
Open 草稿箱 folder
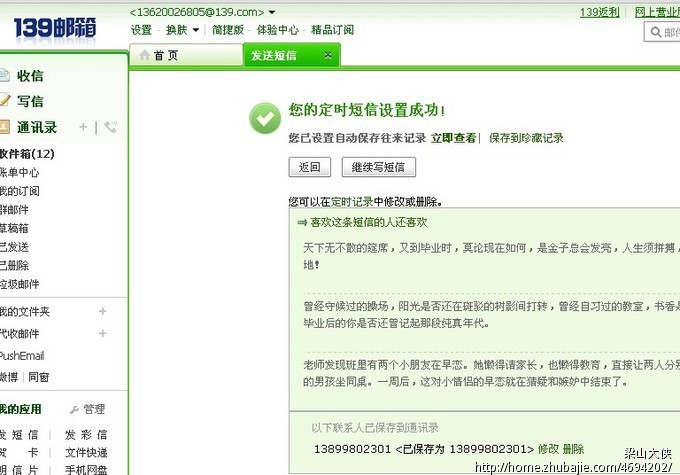tap(14, 228)
